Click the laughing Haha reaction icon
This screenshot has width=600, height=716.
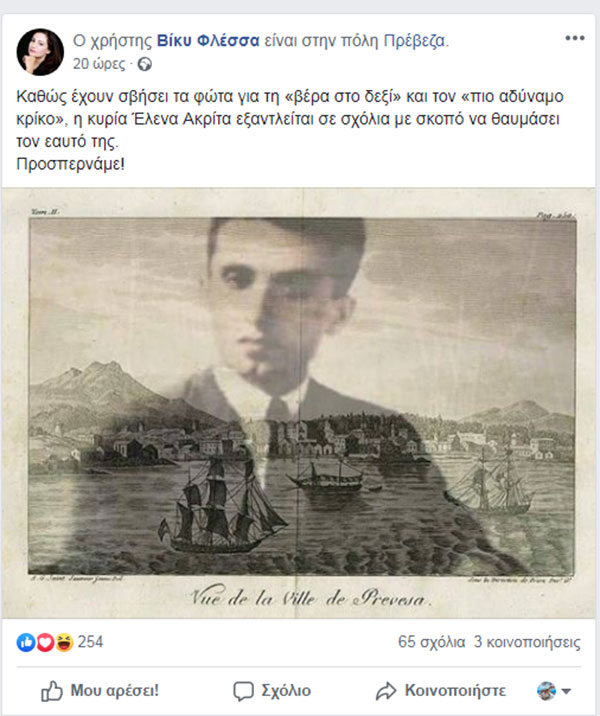tap(64, 642)
